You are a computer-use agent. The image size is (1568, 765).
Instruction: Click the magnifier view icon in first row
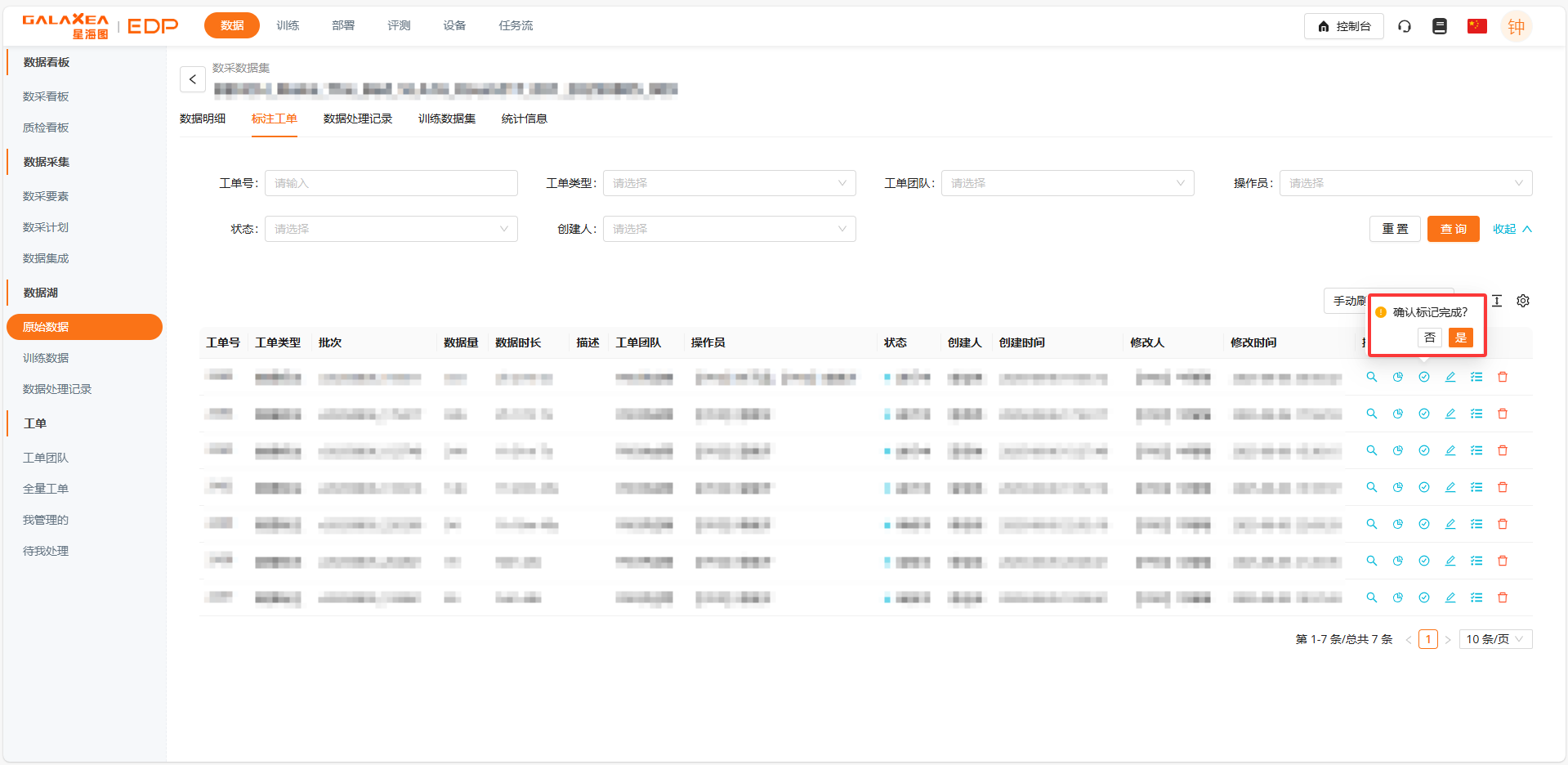click(1372, 377)
